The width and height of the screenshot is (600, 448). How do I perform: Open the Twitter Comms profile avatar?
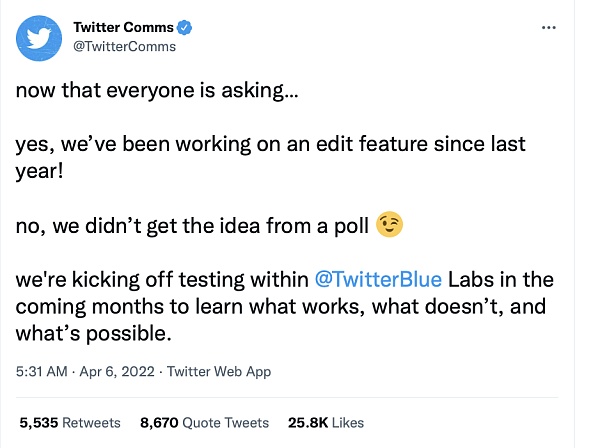click(41, 37)
